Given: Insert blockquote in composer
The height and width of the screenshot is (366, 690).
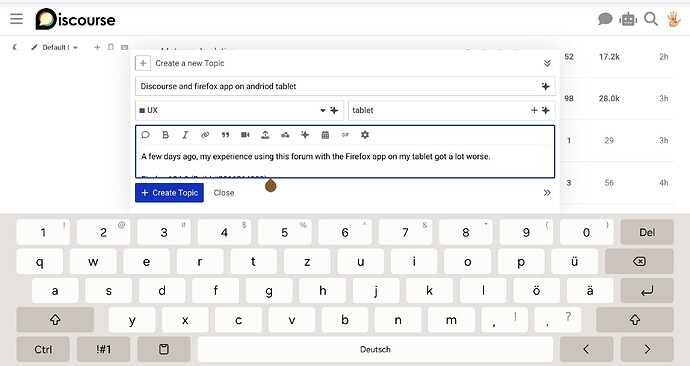Looking at the screenshot, I should pyautogui.click(x=225, y=135).
